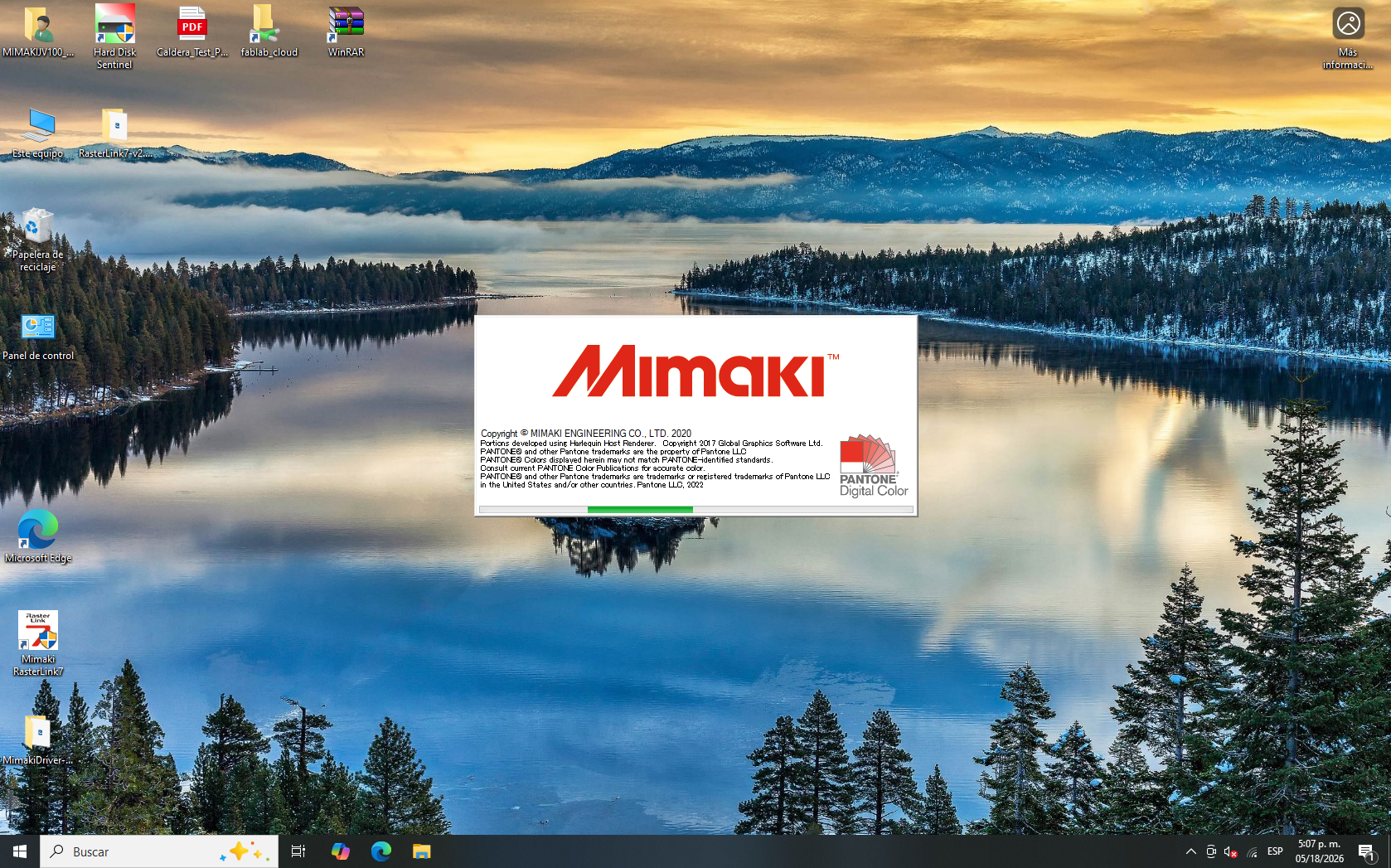Open the RasterLink7-v2 archive folder
Screen dimensions: 1391x868
coord(115,133)
